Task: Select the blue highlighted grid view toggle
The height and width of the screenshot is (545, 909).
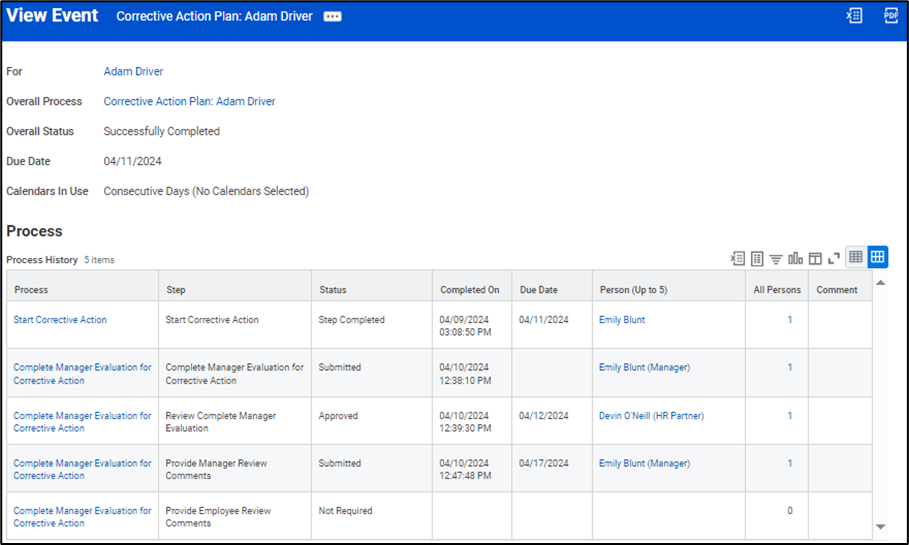Action: [x=877, y=257]
